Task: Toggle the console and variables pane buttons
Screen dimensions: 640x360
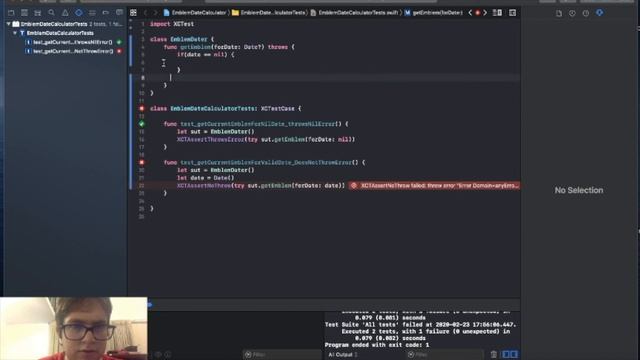Action: [x=510, y=354]
